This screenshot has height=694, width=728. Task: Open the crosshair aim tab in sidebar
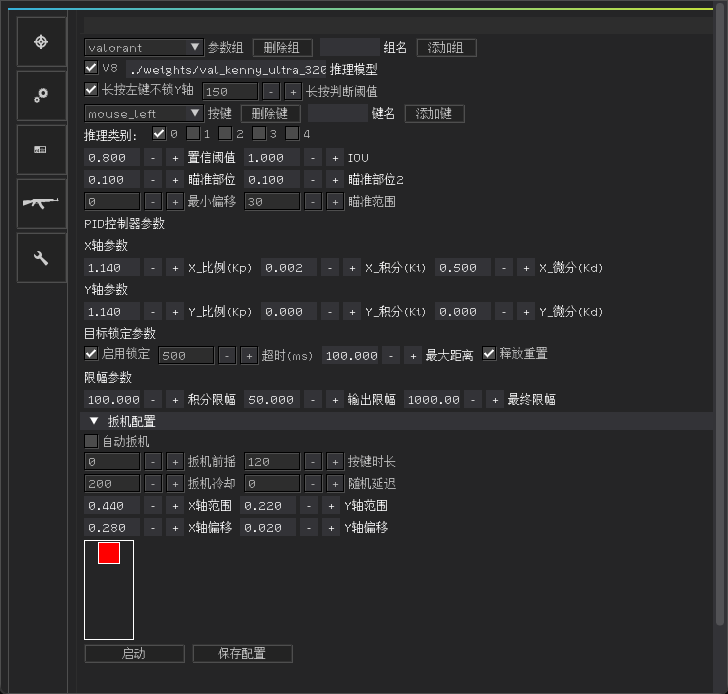click(x=41, y=41)
